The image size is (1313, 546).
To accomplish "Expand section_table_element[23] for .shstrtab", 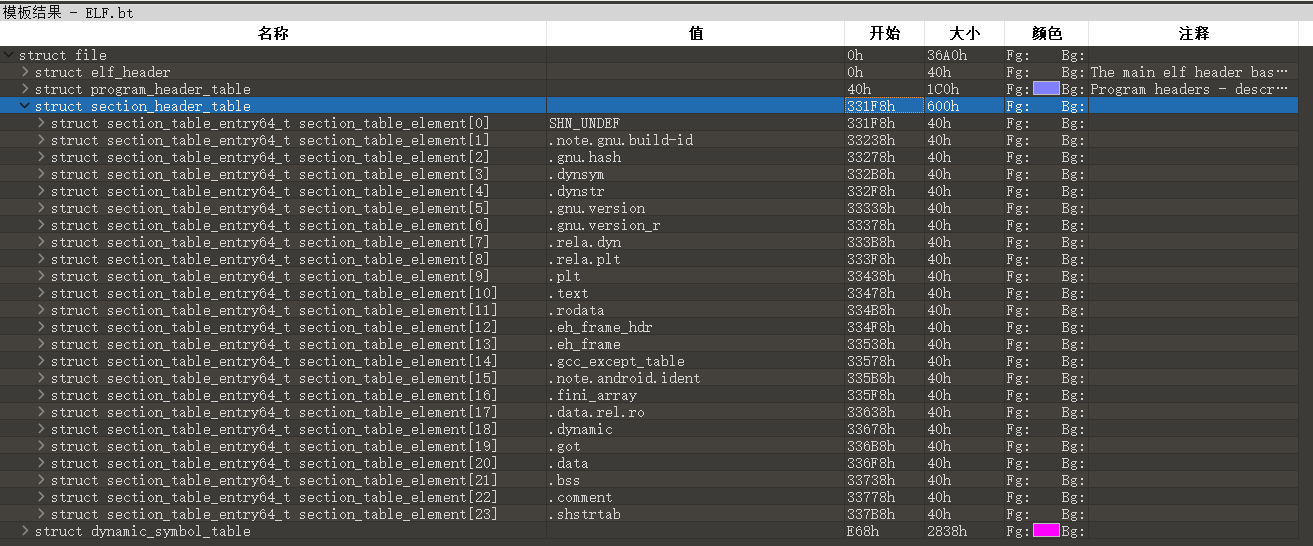I will 41,515.
